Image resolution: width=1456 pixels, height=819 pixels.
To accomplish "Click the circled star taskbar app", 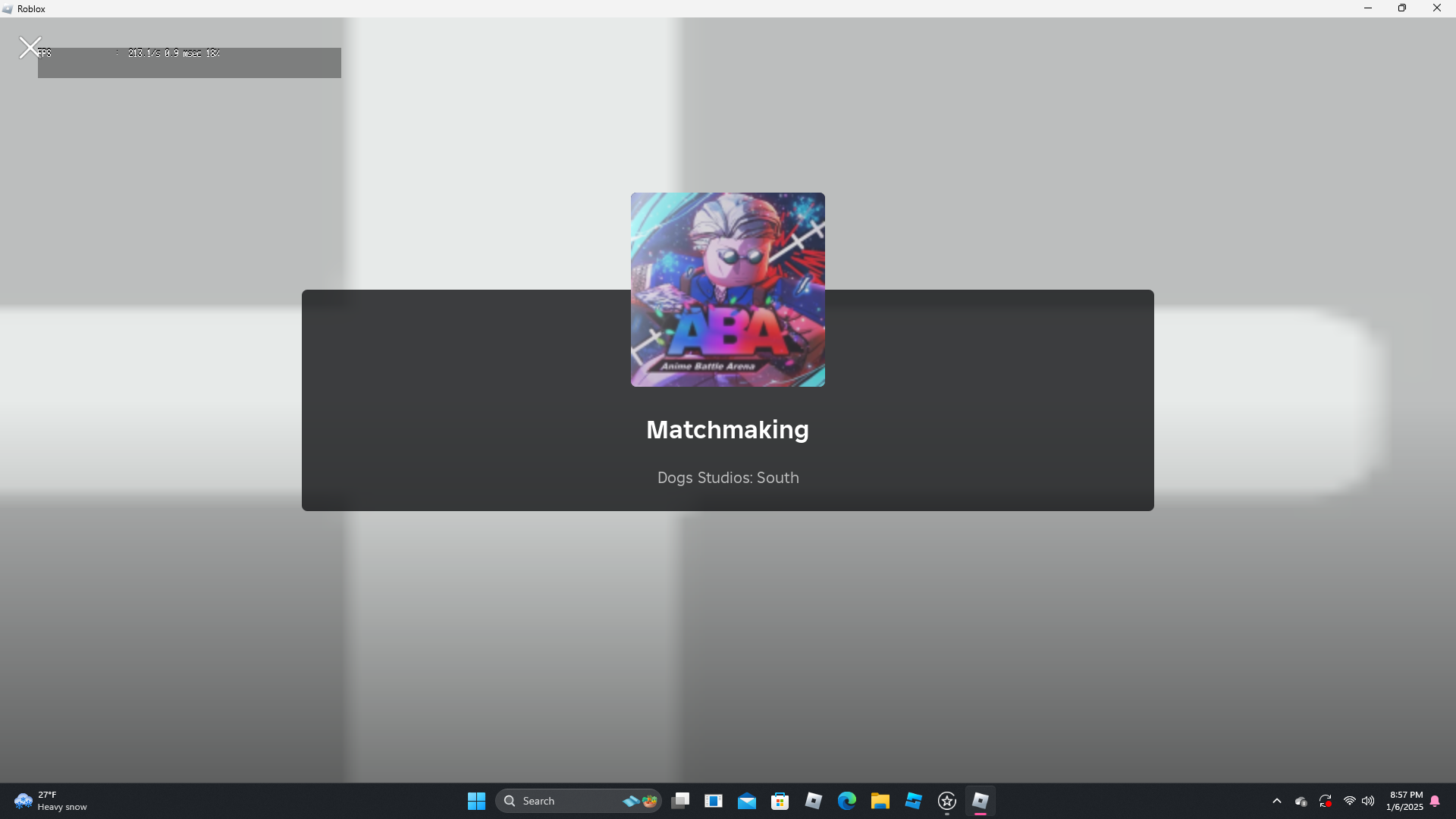I will click(x=946, y=801).
